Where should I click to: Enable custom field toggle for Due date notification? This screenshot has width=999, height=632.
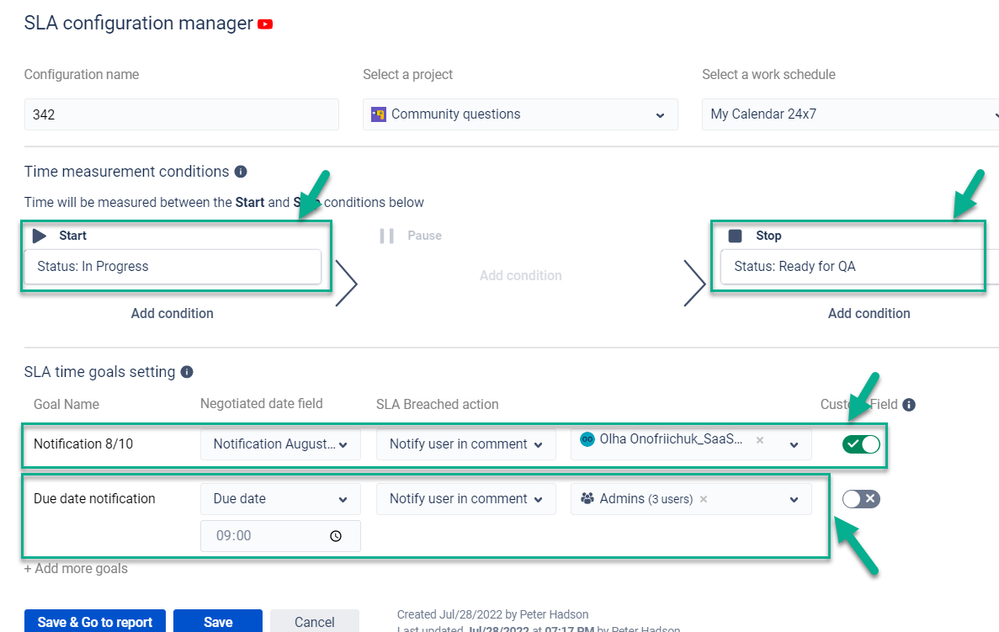pyautogui.click(x=861, y=499)
